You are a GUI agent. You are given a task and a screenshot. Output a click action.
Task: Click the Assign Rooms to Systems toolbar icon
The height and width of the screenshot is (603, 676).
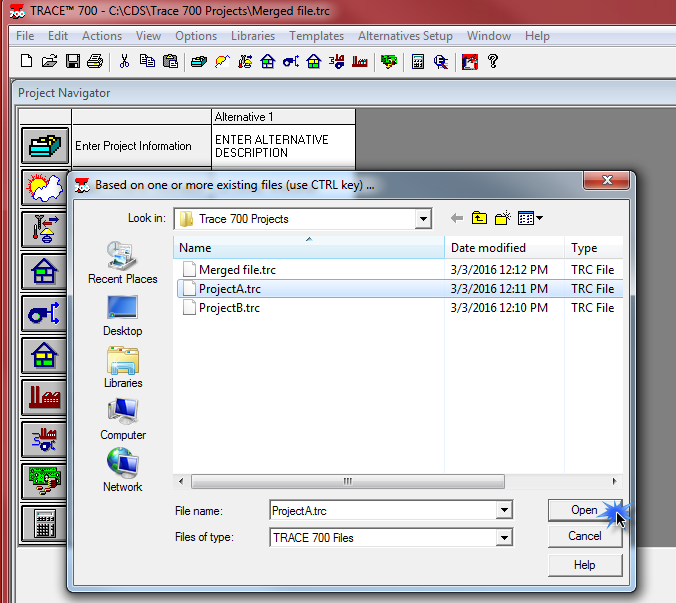point(314,62)
